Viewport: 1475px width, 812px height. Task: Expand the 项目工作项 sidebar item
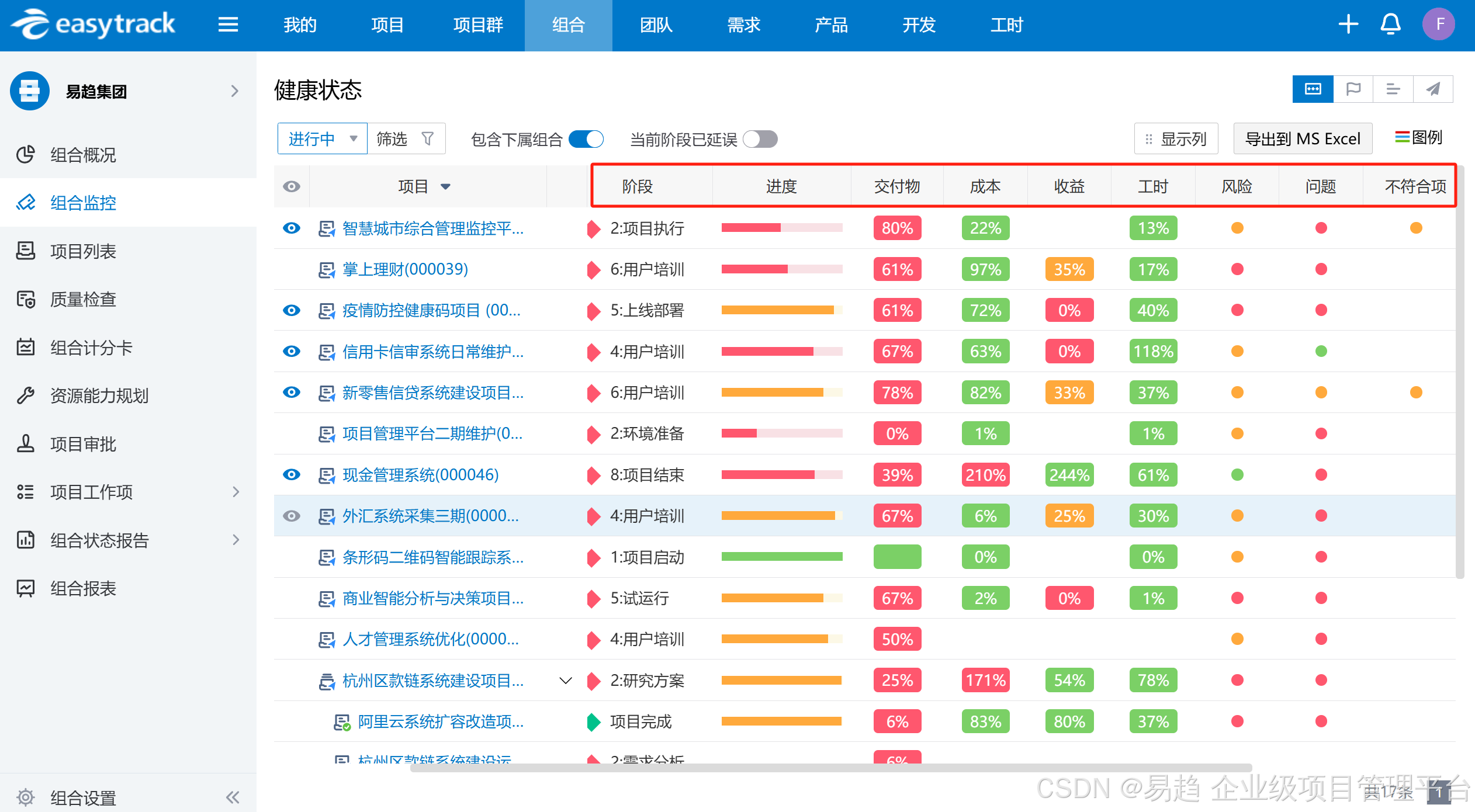[x=235, y=492]
